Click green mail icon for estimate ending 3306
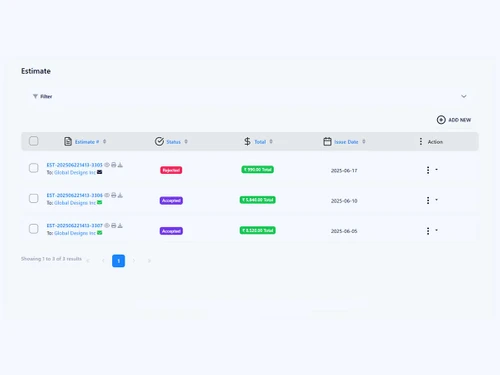The image size is (500, 375). [x=99, y=203]
